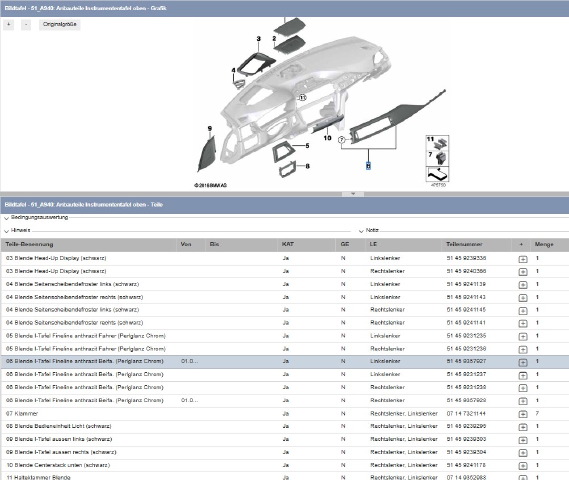Select callout number 5 in diagram

[x=307, y=145]
